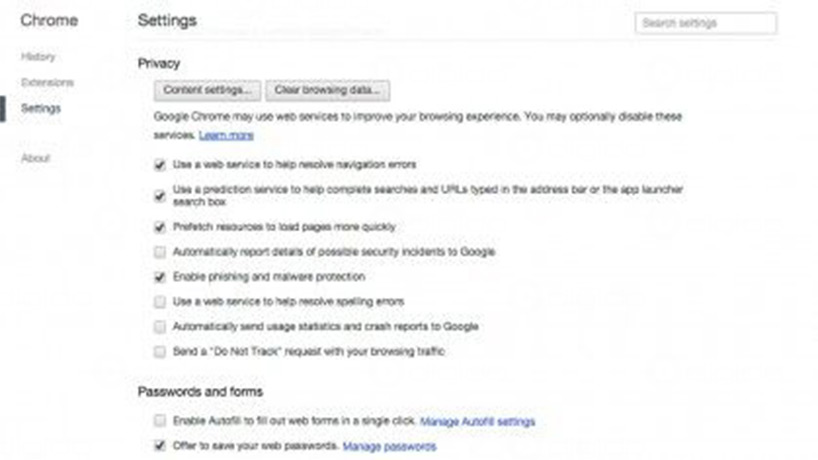This screenshot has width=818, height=460.
Task: Disable prediction service for searches and URLs
Action: click(x=160, y=195)
